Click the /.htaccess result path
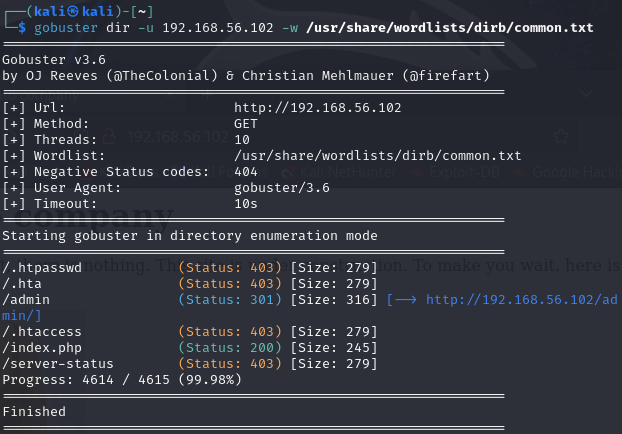The height and width of the screenshot is (434, 622). click(x=42, y=332)
